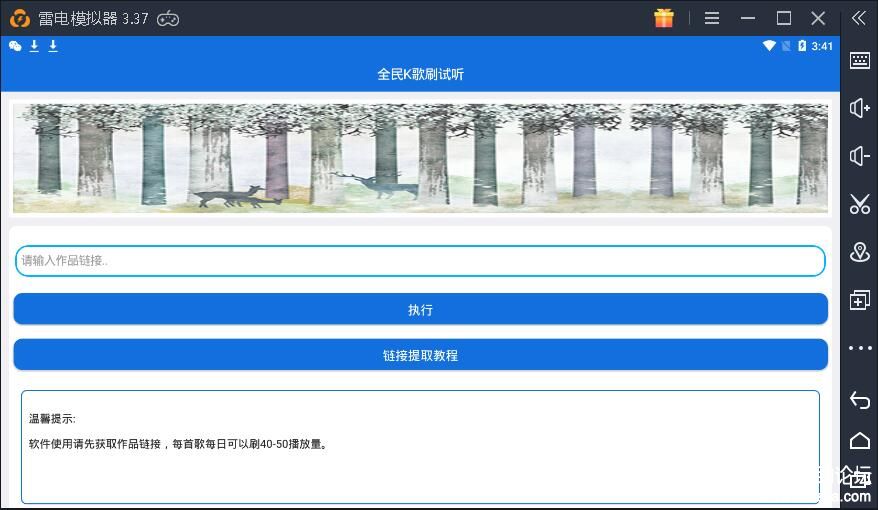Open the gamepad controller settings icon
This screenshot has width=878, height=510.
[168, 19]
